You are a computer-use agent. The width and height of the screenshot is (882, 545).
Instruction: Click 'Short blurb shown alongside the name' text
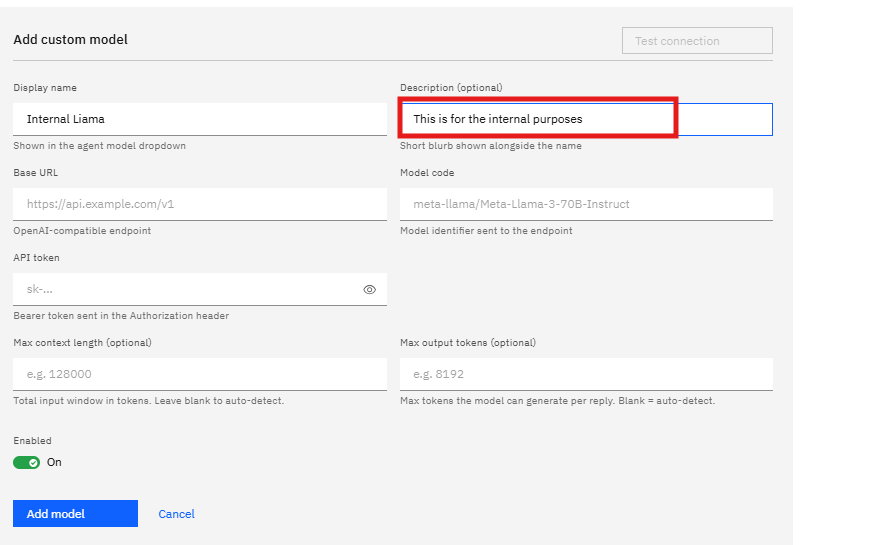(490, 146)
